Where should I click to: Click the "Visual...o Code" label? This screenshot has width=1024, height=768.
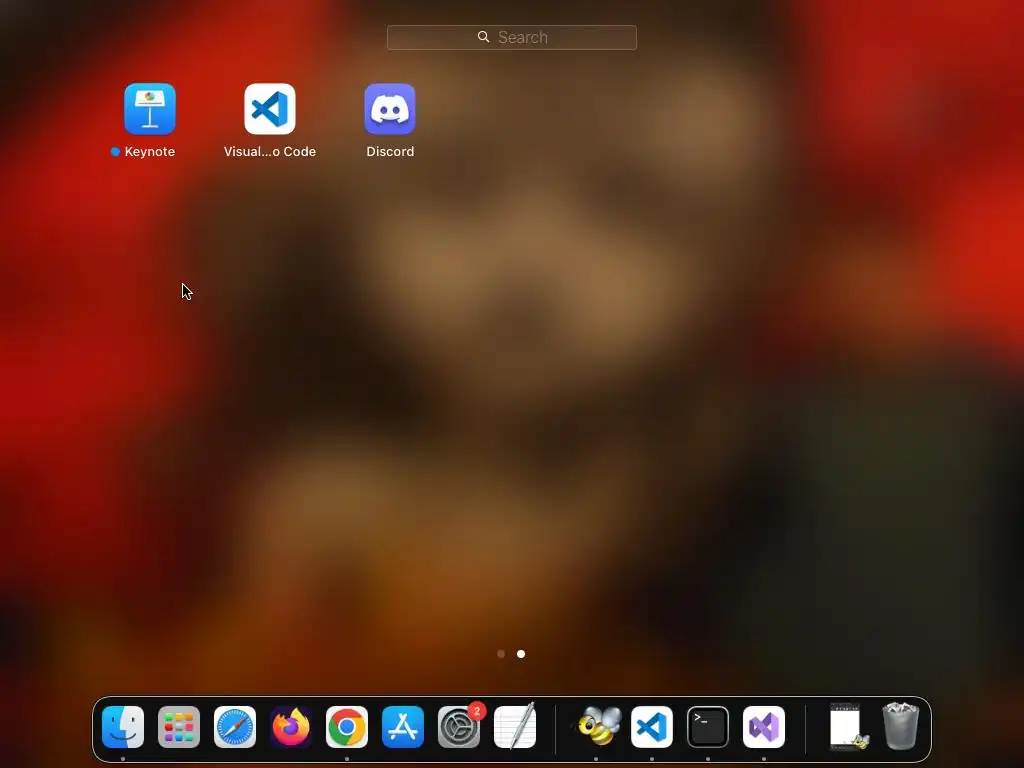coord(270,152)
